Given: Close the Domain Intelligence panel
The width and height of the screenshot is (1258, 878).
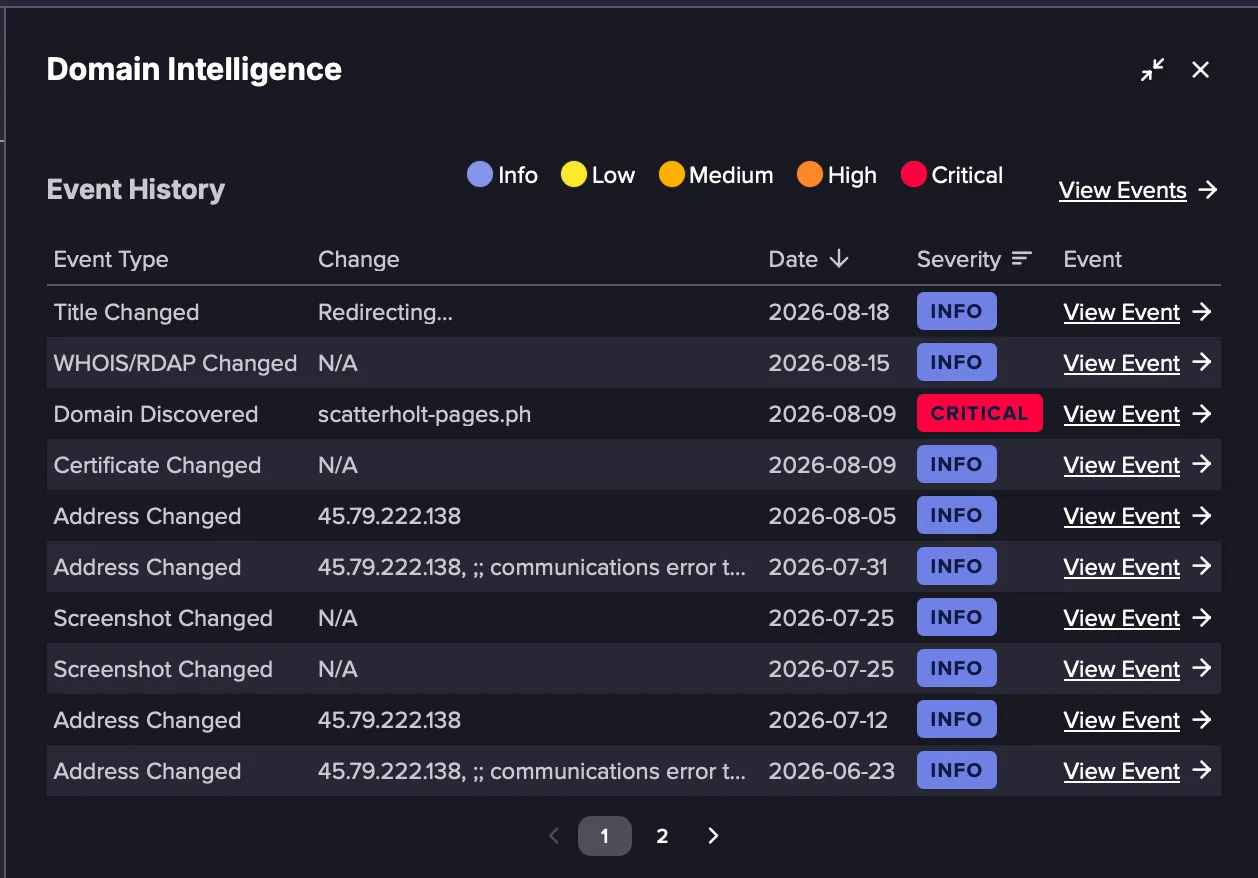Looking at the screenshot, I should pyautogui.click(x=1201, y=69).
